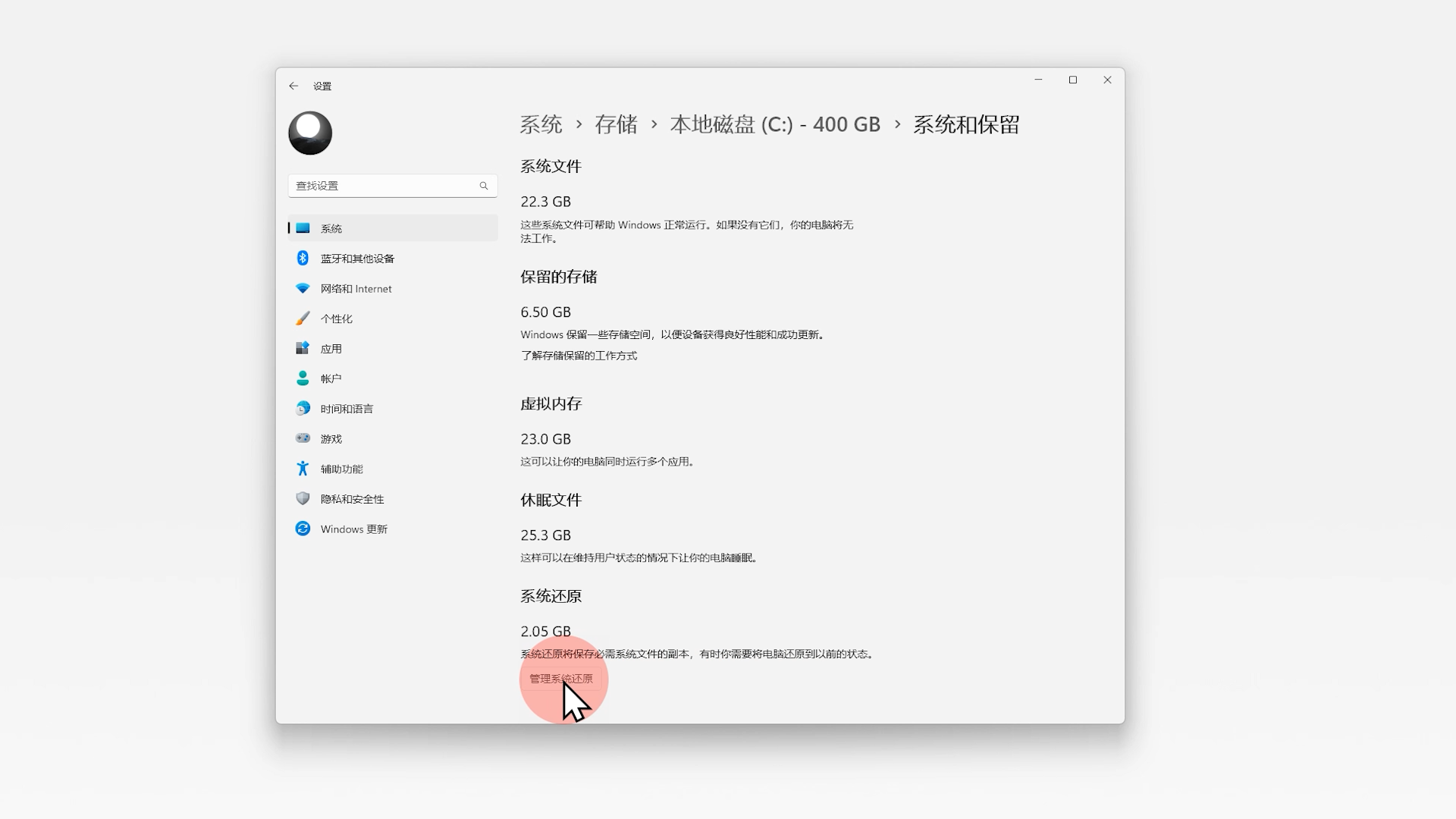Click Storage (存储) in the breadcrumb path

[616, 124]
